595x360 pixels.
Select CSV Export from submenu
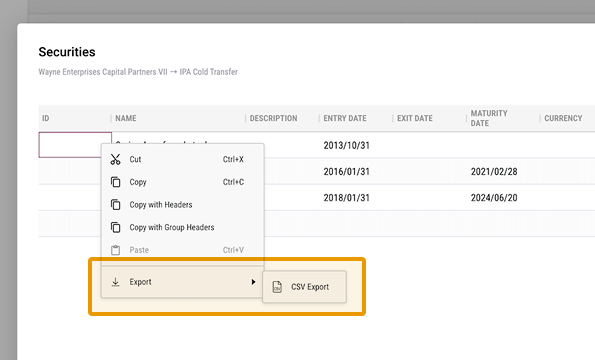click(304, 287)
